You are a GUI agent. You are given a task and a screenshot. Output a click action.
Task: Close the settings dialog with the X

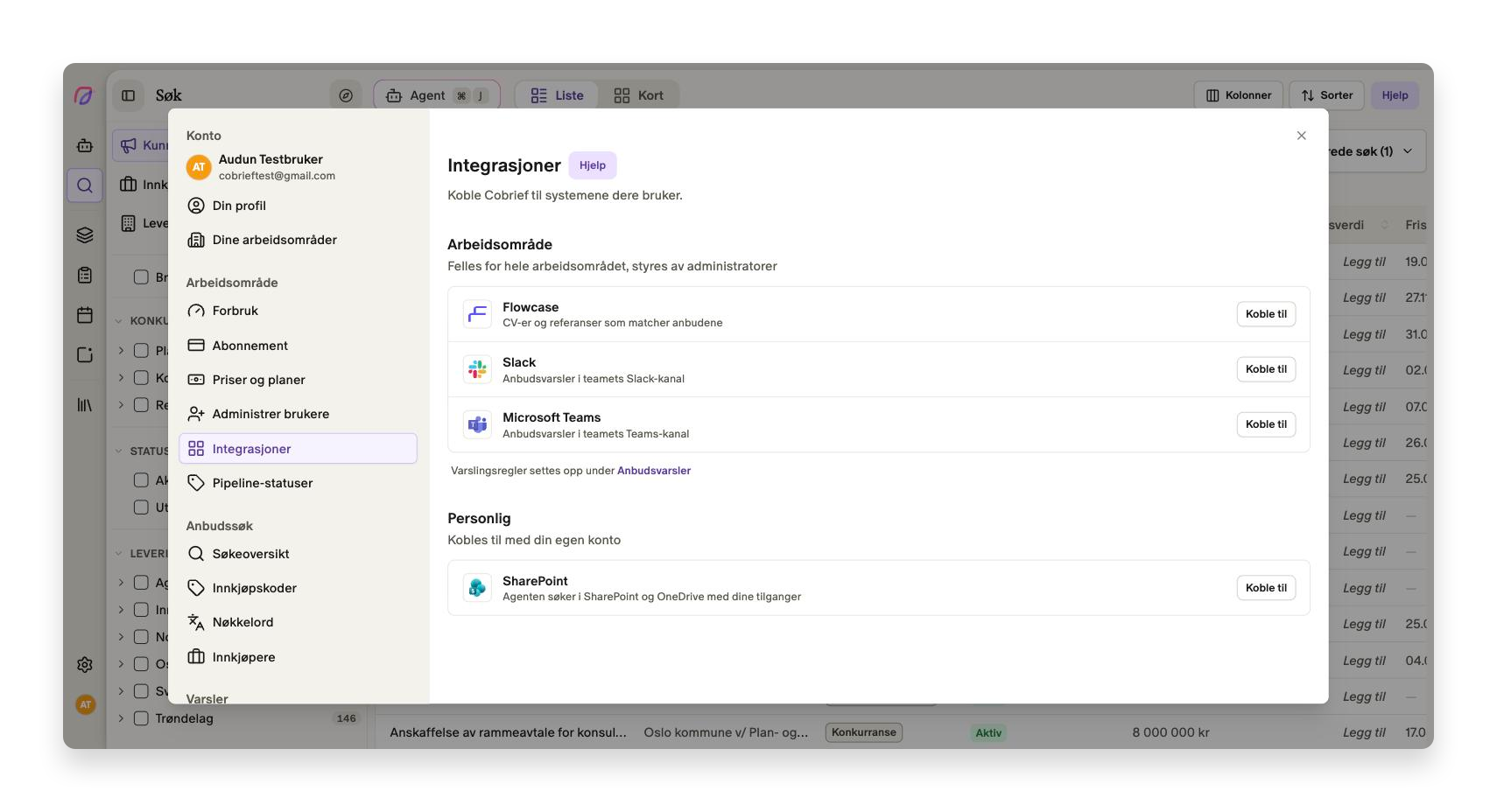tap(1301, 136)
